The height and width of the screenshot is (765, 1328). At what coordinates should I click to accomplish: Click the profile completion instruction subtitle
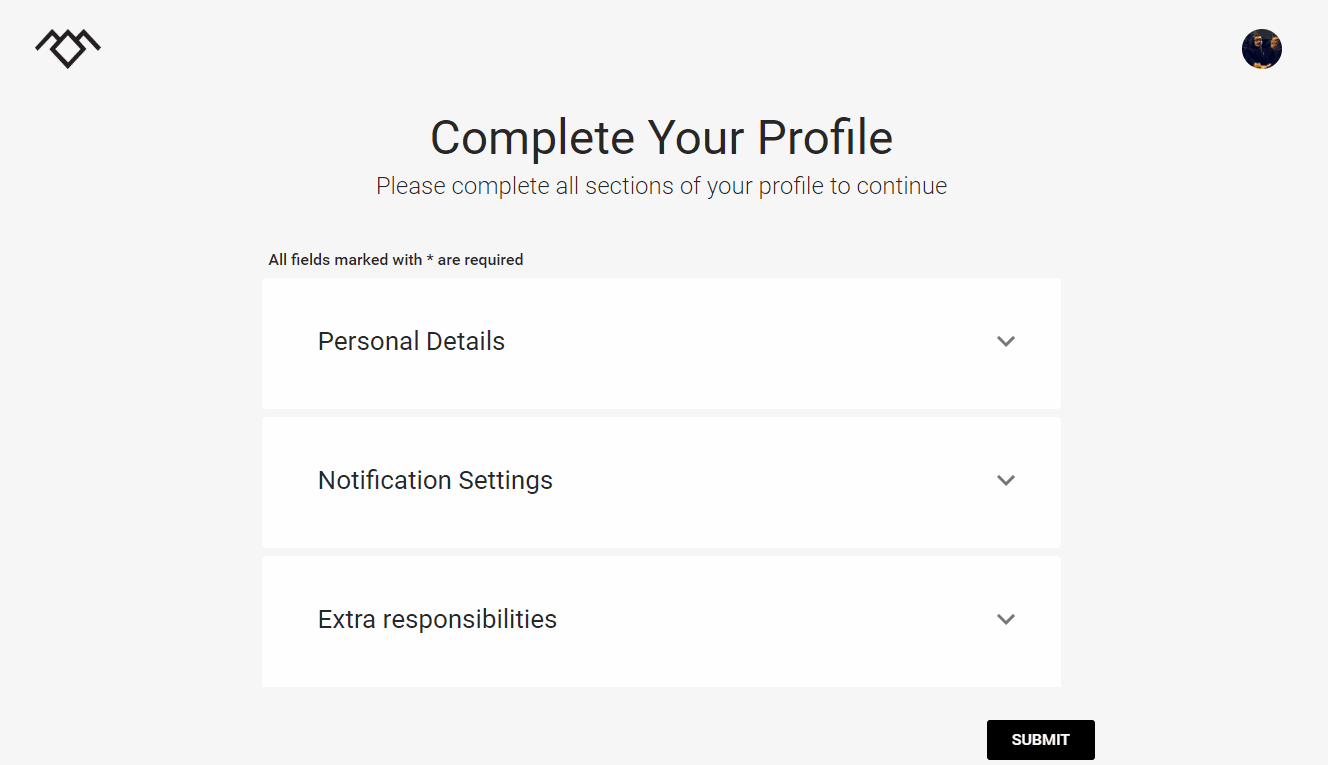coord(662,186)
